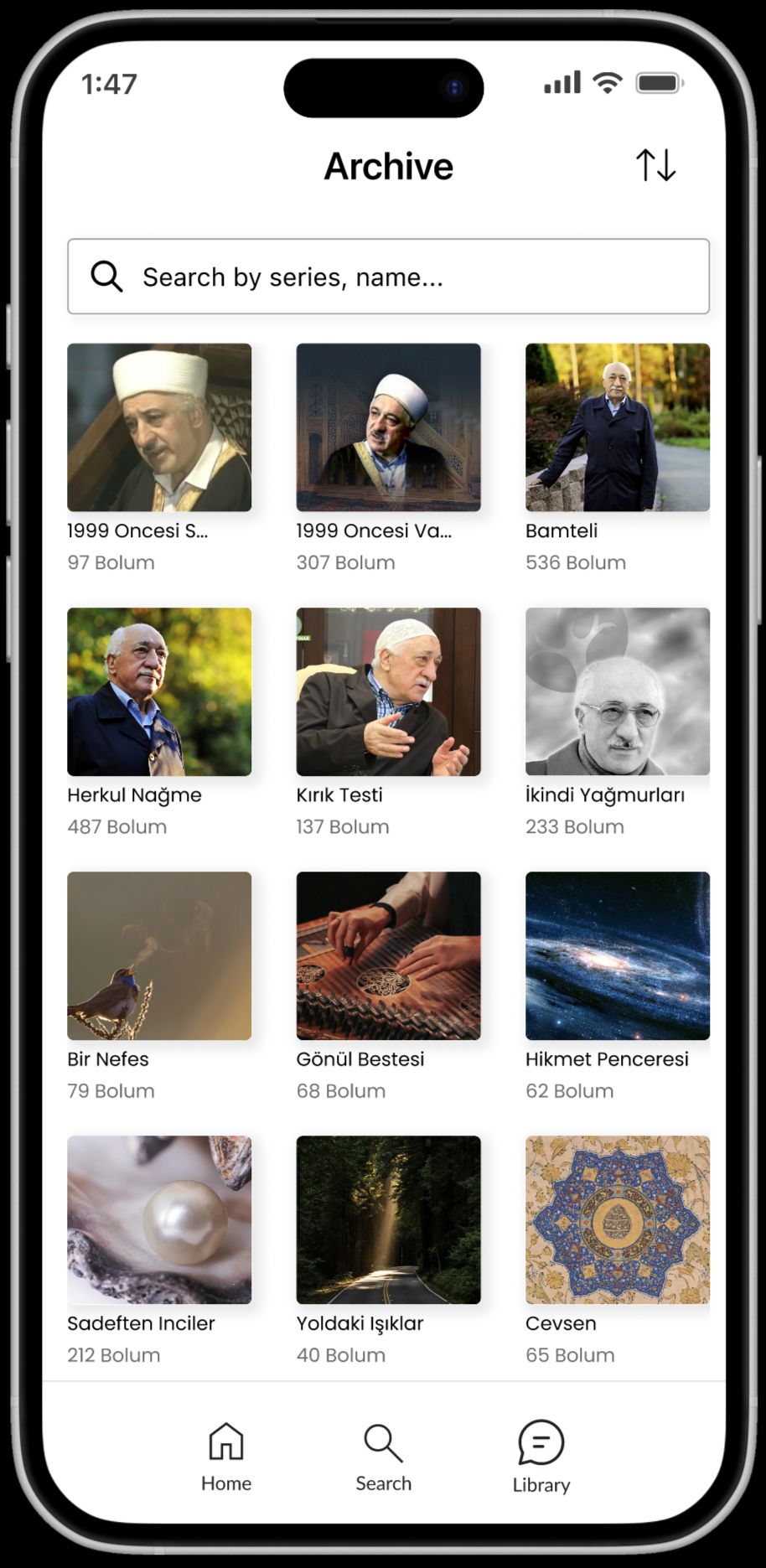Viewport: 766px width, 1568px height.
Task: Click the cellular signal bars icon
Action: [x=562, y=82]
